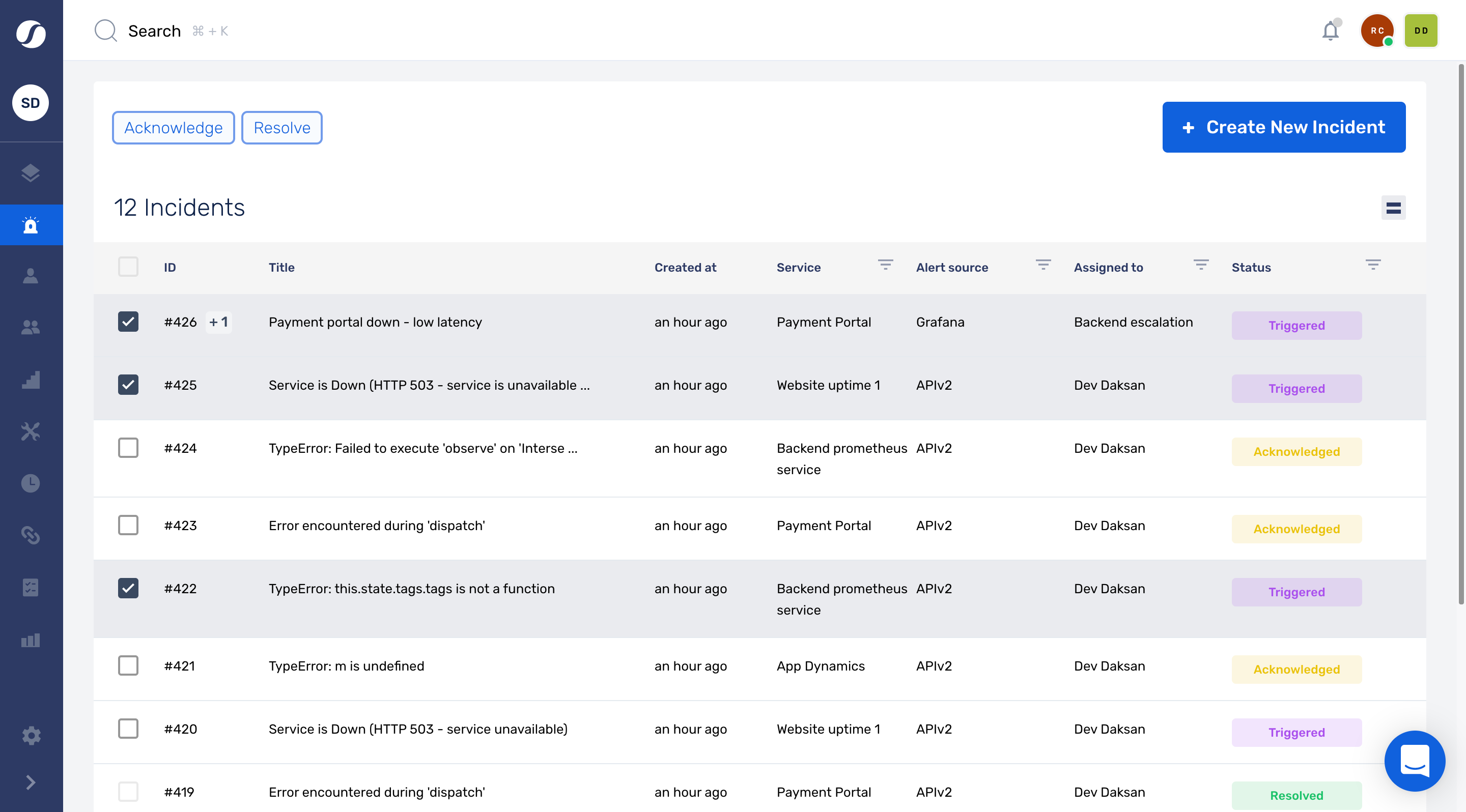Open the clock schedules sidebar icon
This screenshot has height=812, width=1466.
click(31, 483)
